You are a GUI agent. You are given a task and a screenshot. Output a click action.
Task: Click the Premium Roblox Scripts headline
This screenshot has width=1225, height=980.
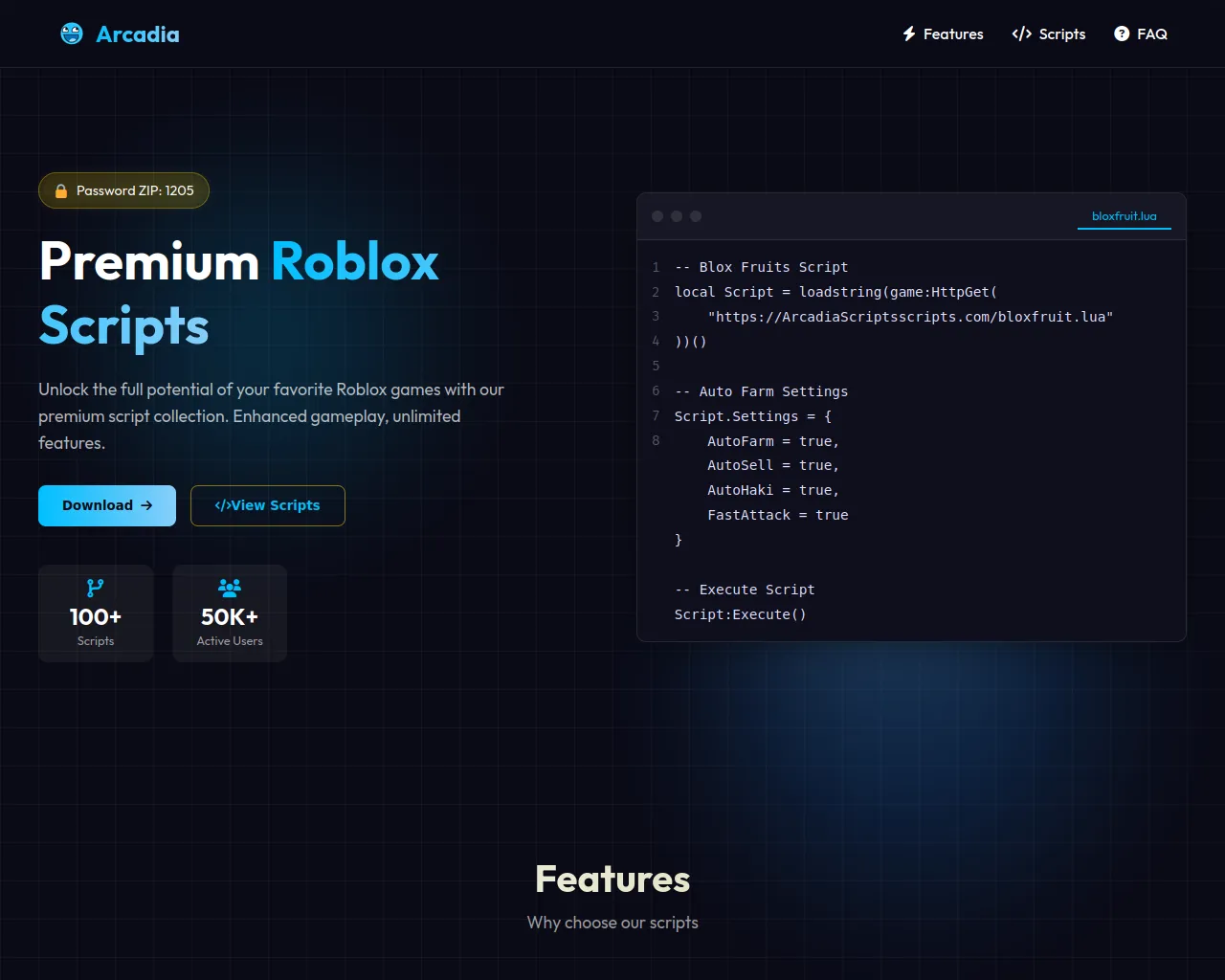(x=239, y=294)
